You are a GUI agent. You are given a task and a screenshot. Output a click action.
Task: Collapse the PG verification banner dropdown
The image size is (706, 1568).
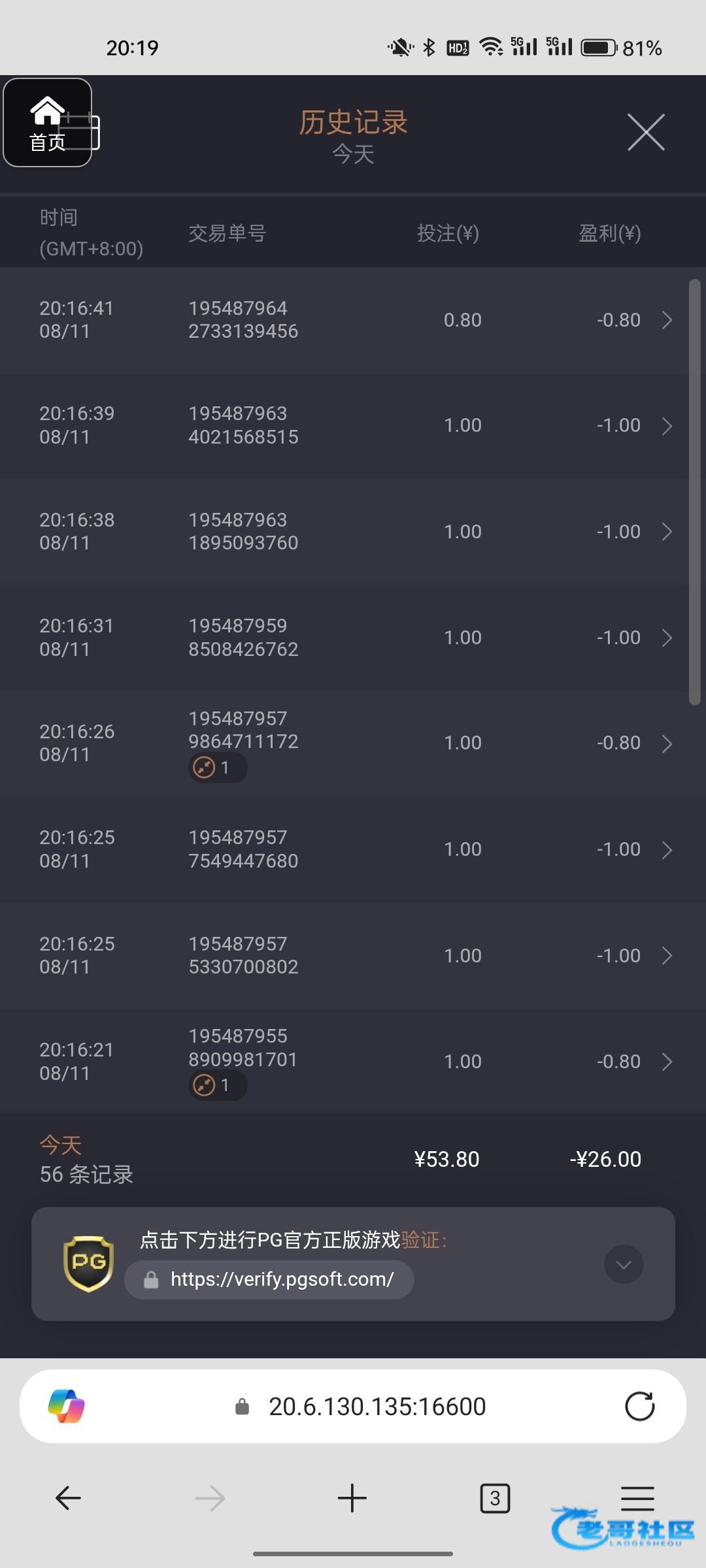(x=624, y=1264)
